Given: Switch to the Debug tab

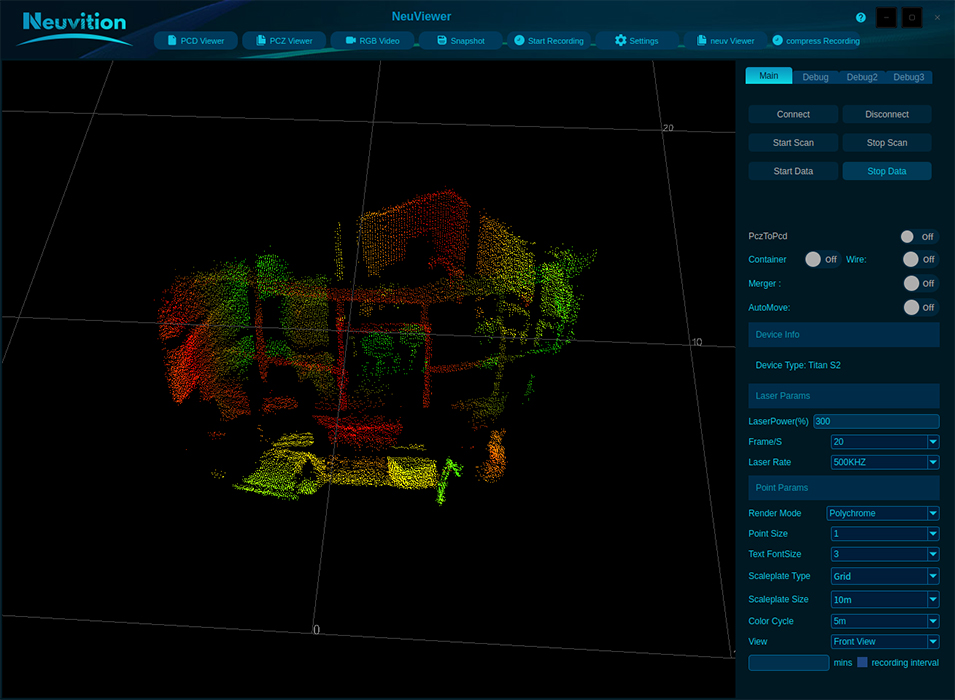Looking at the screenshot, I should pyautogui.click(x=815, y=77).
